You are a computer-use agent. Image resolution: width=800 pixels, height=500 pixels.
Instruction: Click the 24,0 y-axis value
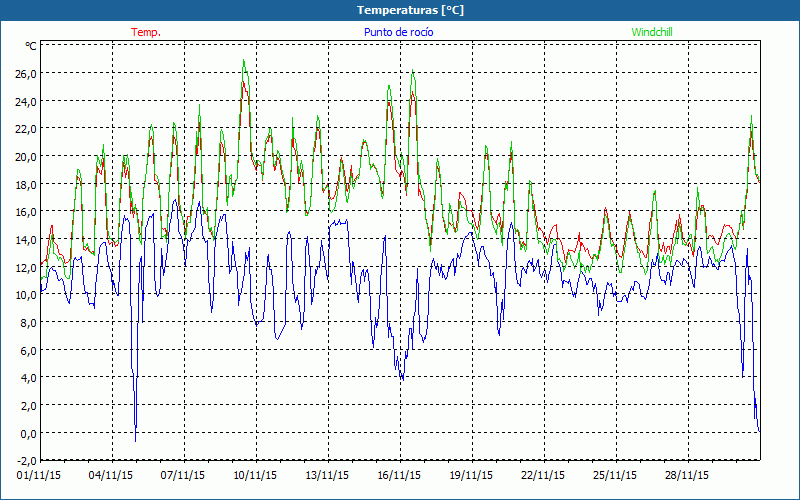click(x=26, y=102)
